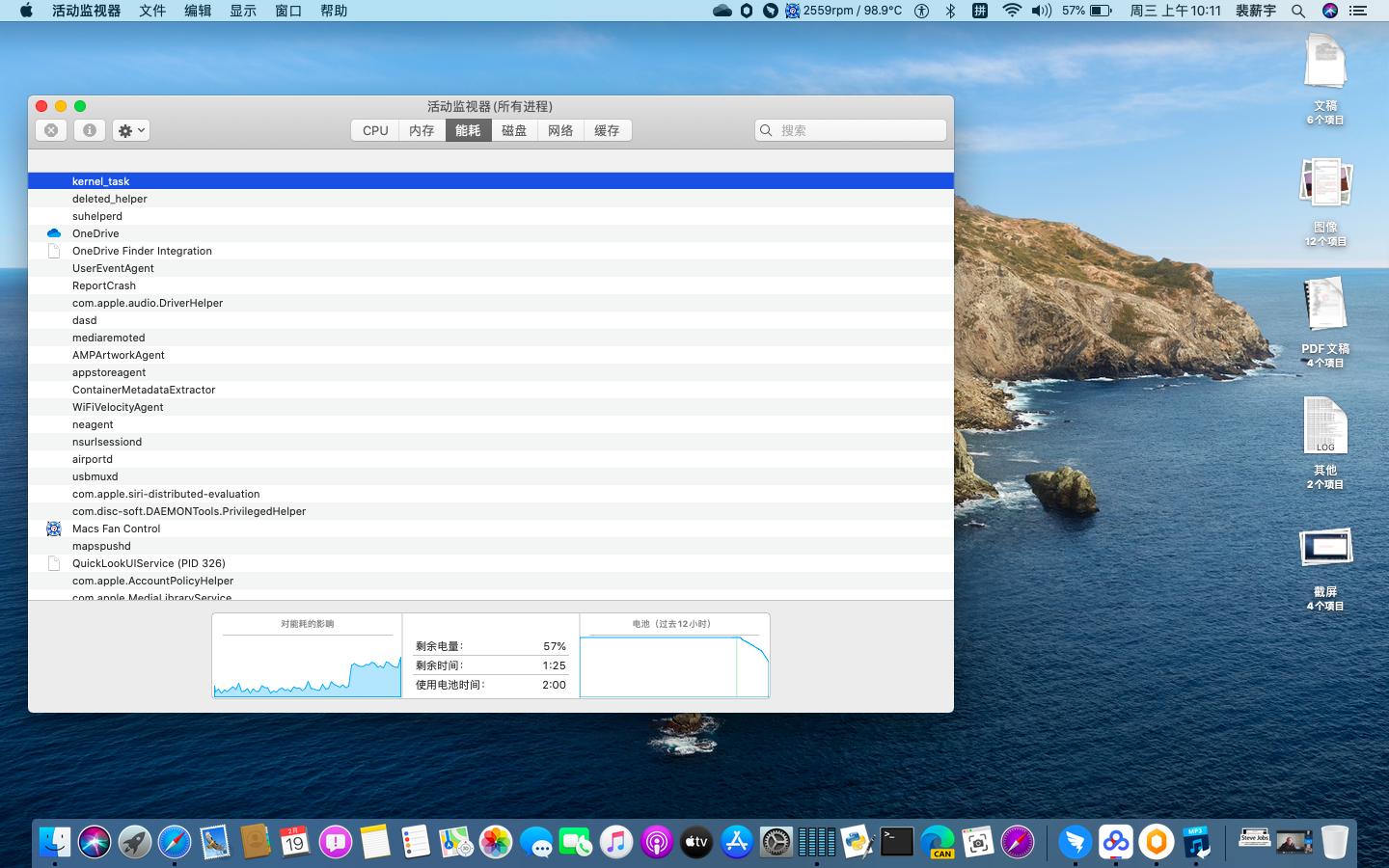Open Spotlight search from menu bar
Screen dimensions: 1389x868
click(1298, 11)
